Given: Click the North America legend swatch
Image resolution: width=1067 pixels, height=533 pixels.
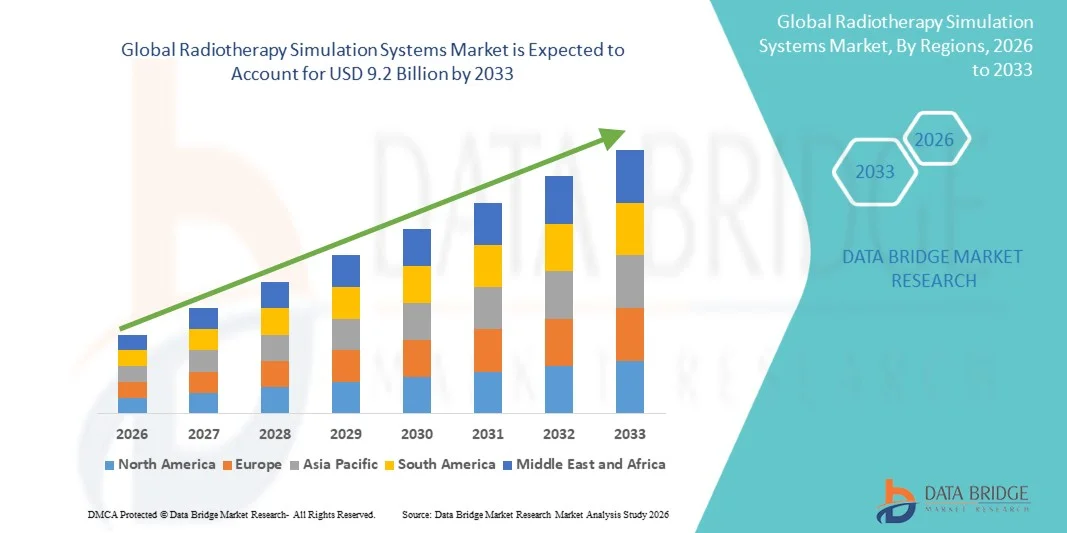Looking at the screenshot, I should point(110,466).
